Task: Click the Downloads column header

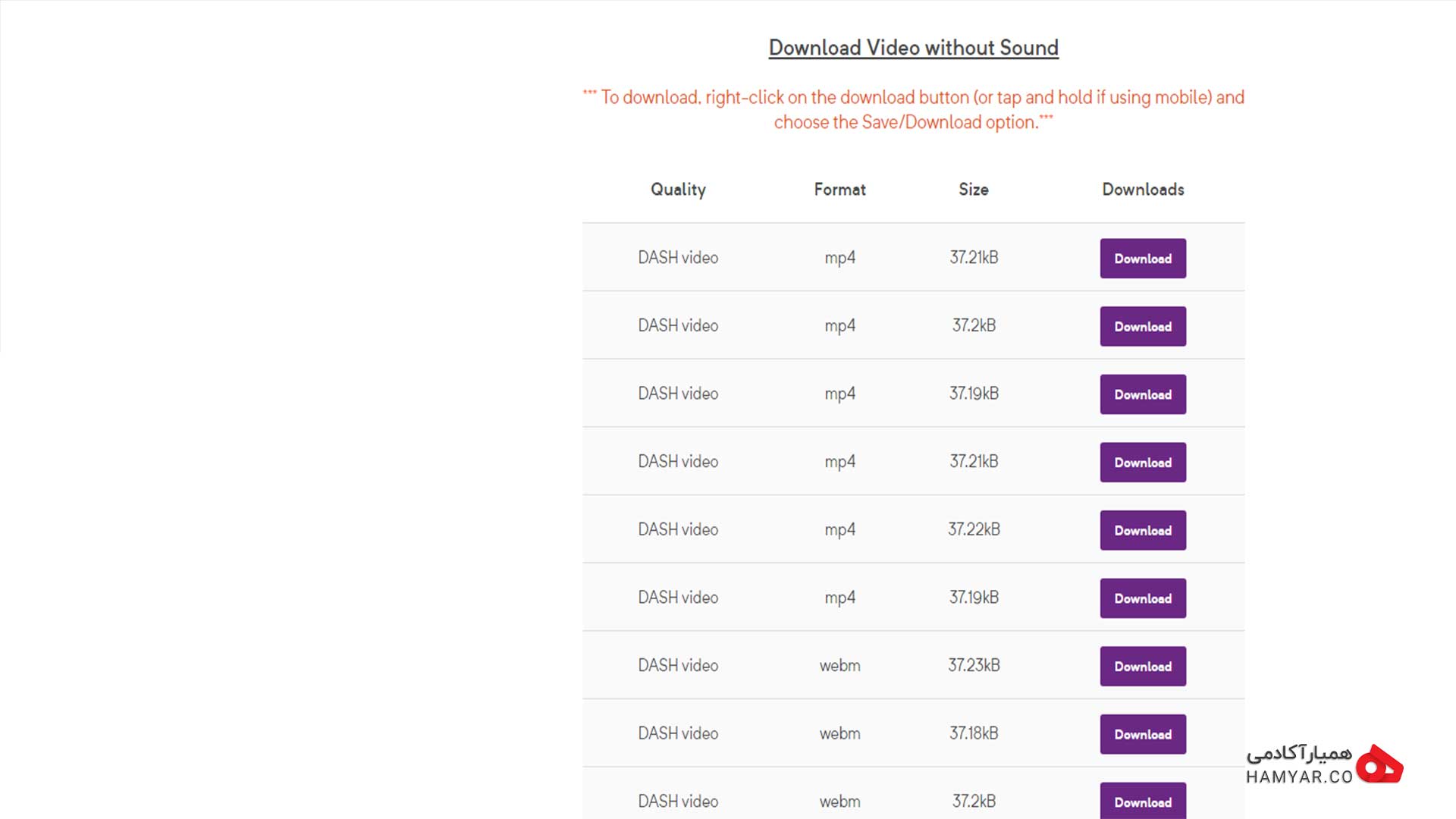Action: tap(1143, 190)
